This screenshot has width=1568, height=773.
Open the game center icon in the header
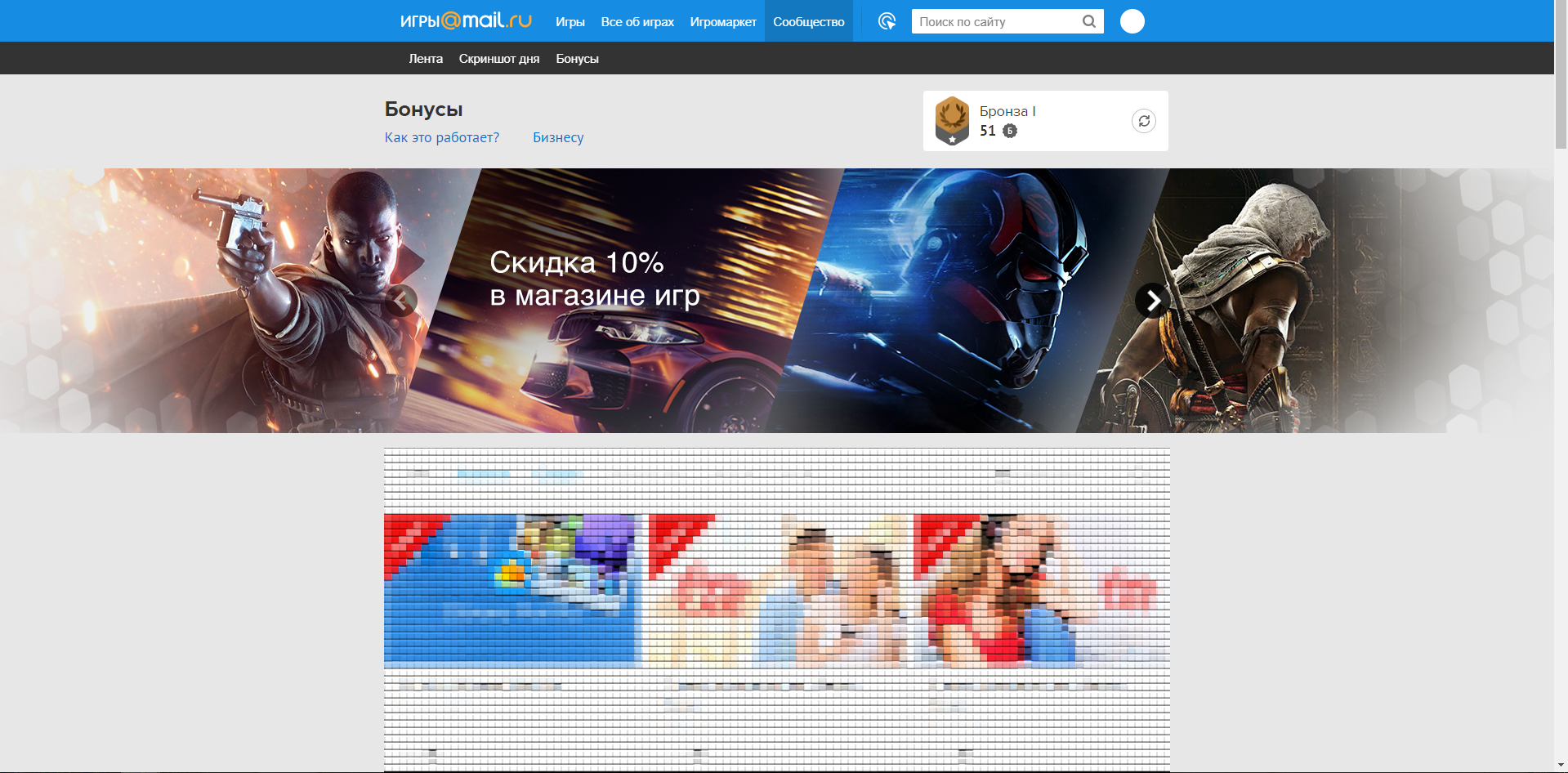(887, 21)
